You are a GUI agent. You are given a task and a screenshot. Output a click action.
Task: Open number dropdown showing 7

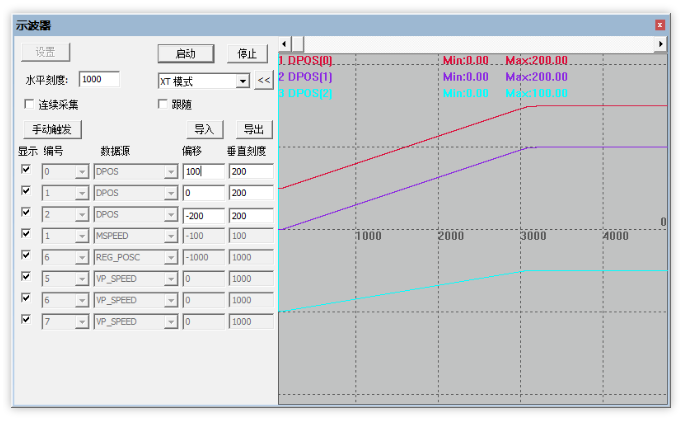(81, 322)
